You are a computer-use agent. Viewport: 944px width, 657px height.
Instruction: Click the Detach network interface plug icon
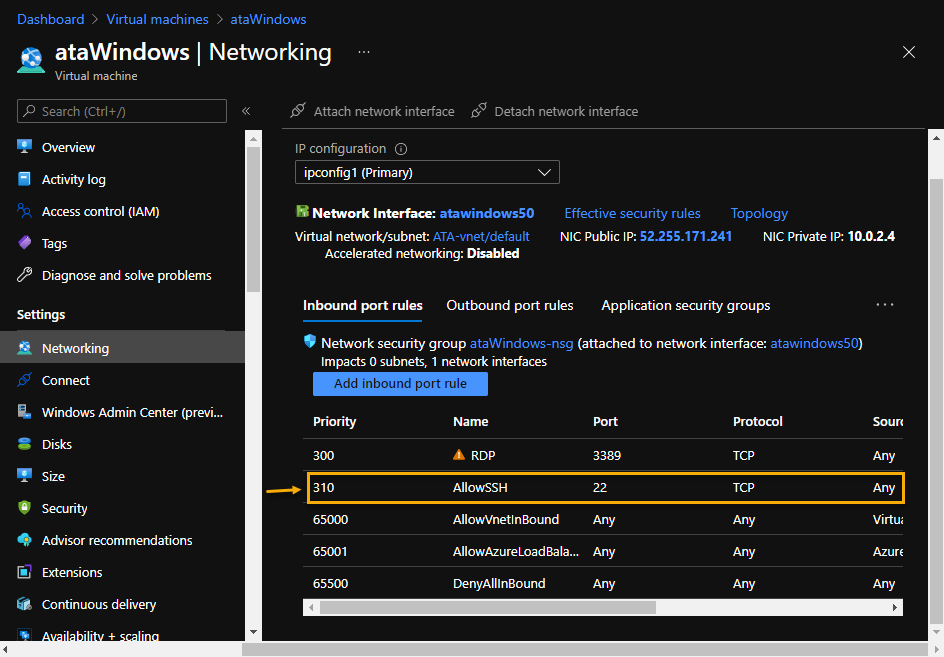click(479, 110)
